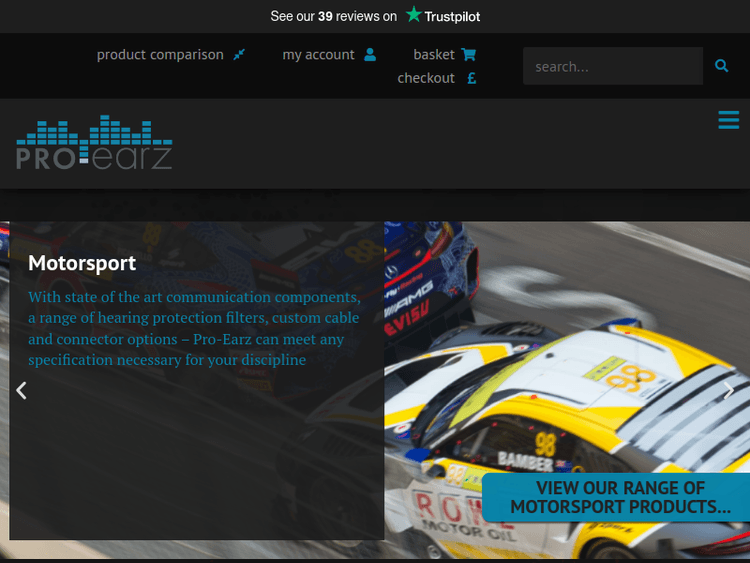The width and height of the screenshot is (750, 563).
Task: Click View Our Range of Motorsport Products
Action: click(x=620, y=497)
